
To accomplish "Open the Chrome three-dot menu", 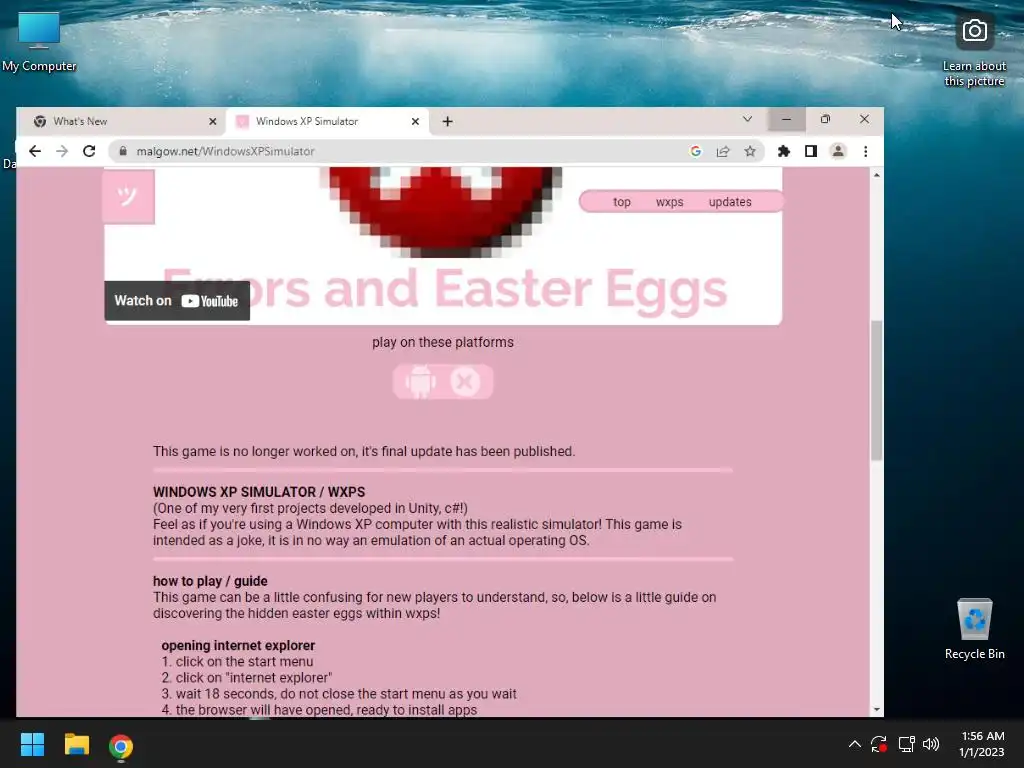I will tap(865, 152).
